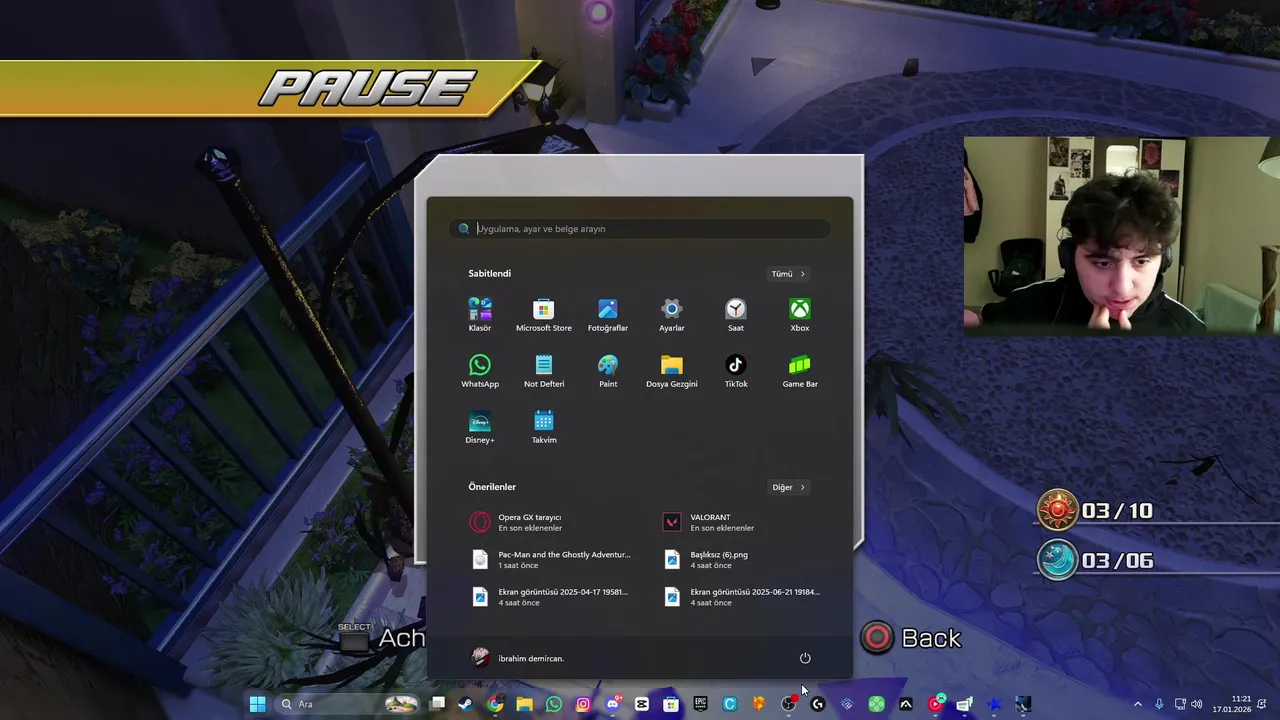Open Logitech G HUB from the taskbar

[x=817, y=704]
